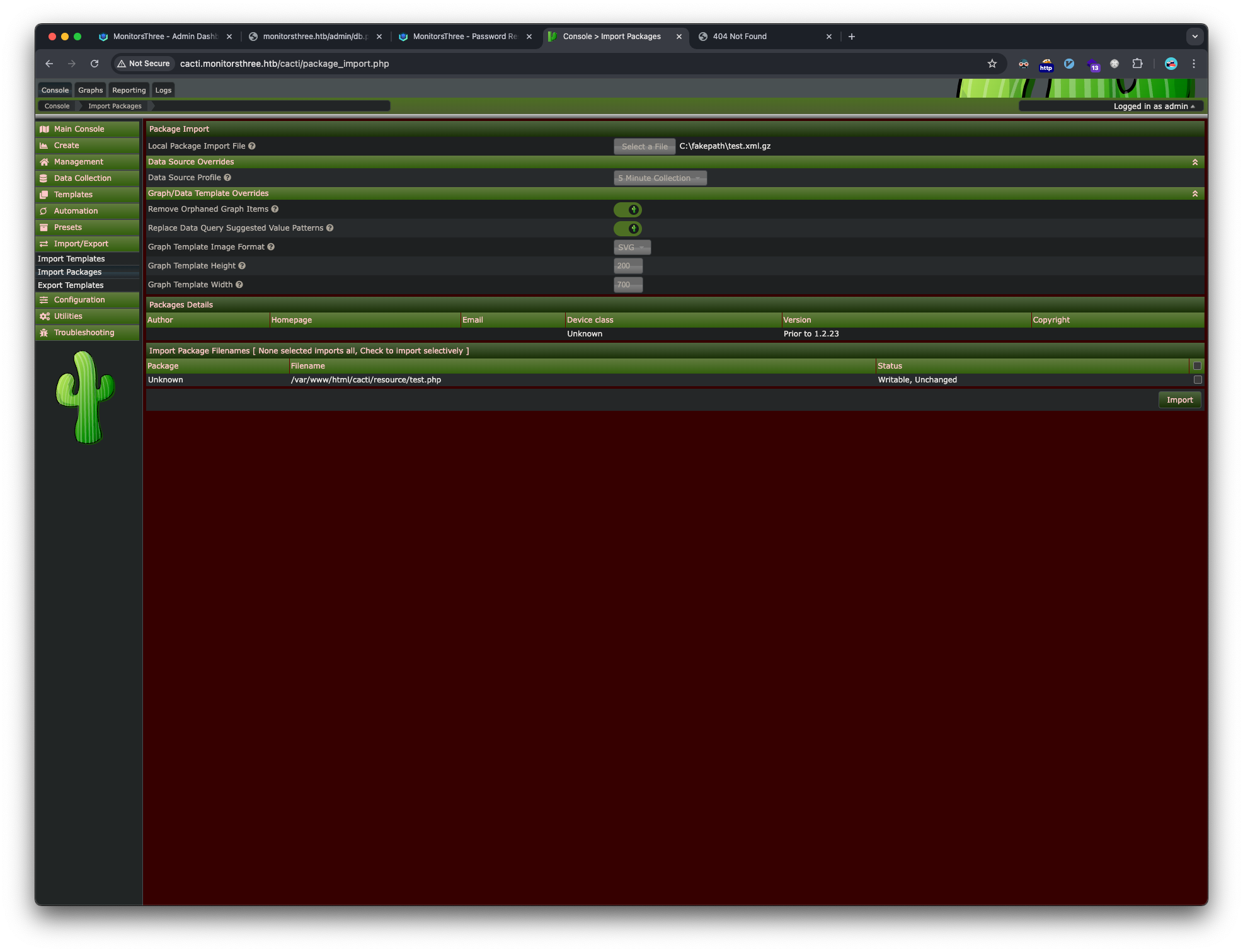Toggle Replace Data Query Suggested Value Patterns
This screenshot has height=952, width=1243.
tap(627, 228)
